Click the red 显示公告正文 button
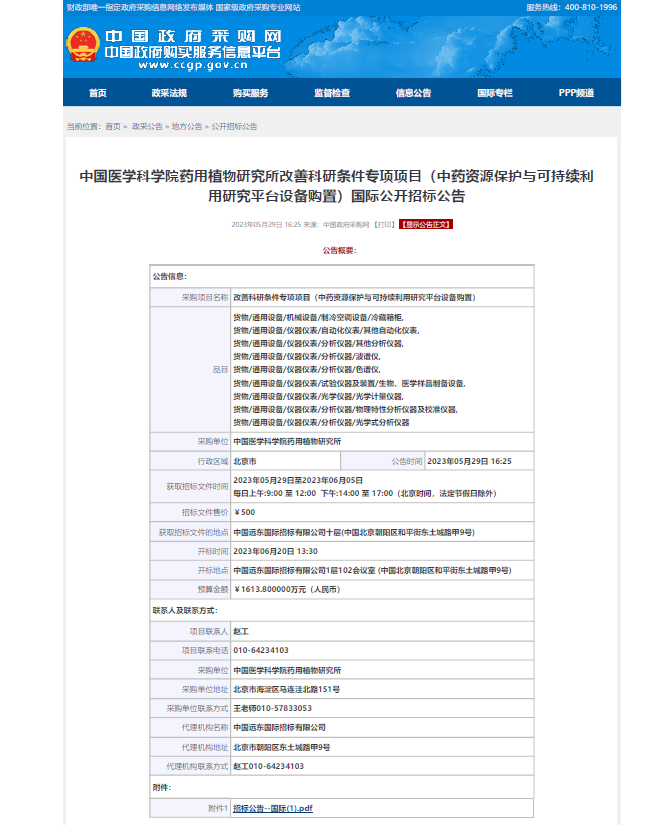Image resolution: width=672 pixels, height=825 pixels. click(426, 225)
